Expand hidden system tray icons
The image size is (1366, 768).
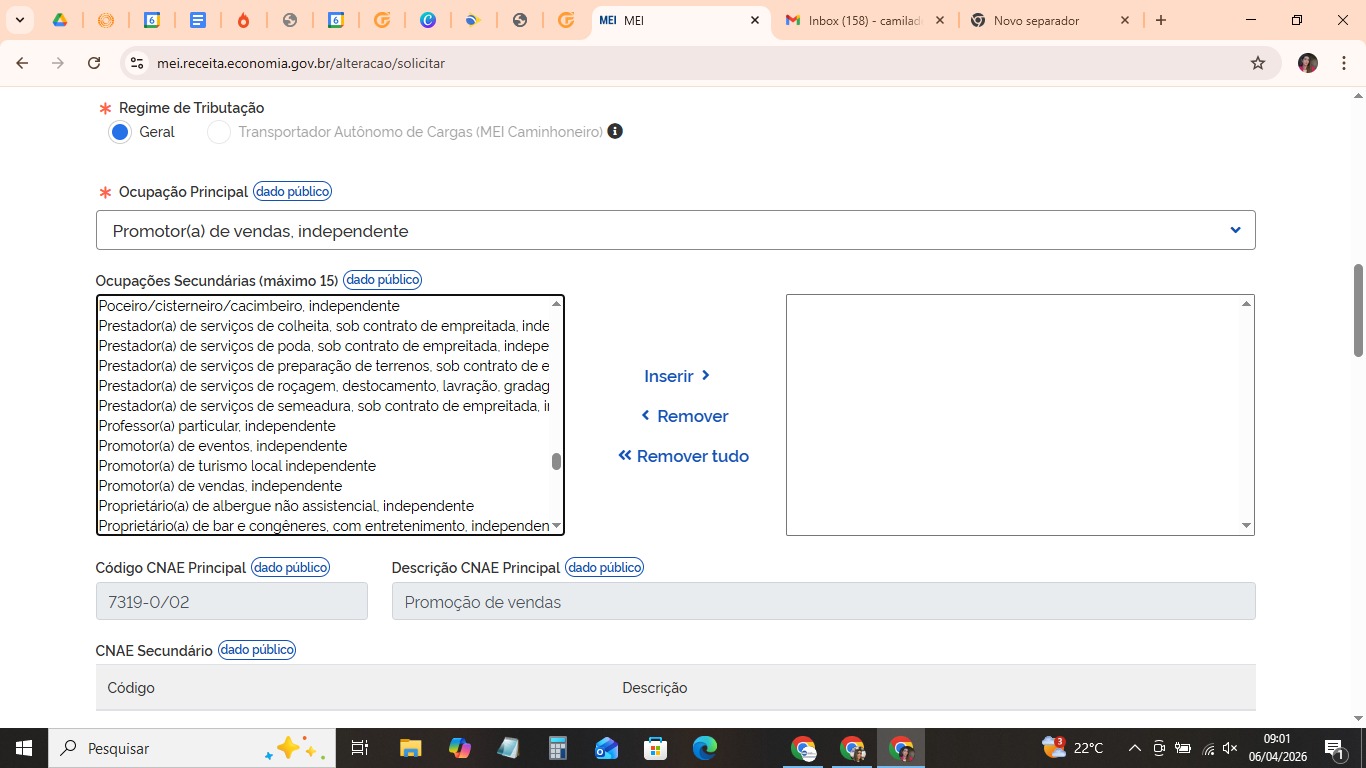tap(1134, 748)
